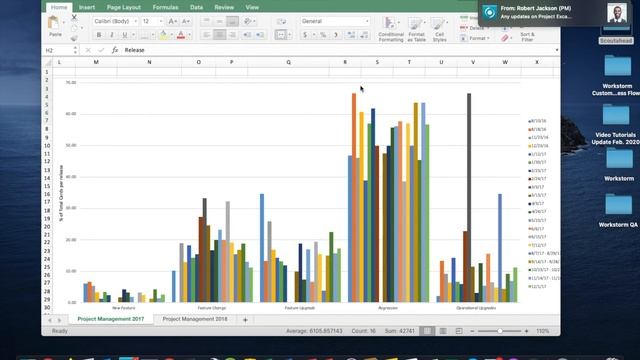Open the borders button in the ribbon
This screenshot has height=360, width=640.
(144, 36)
